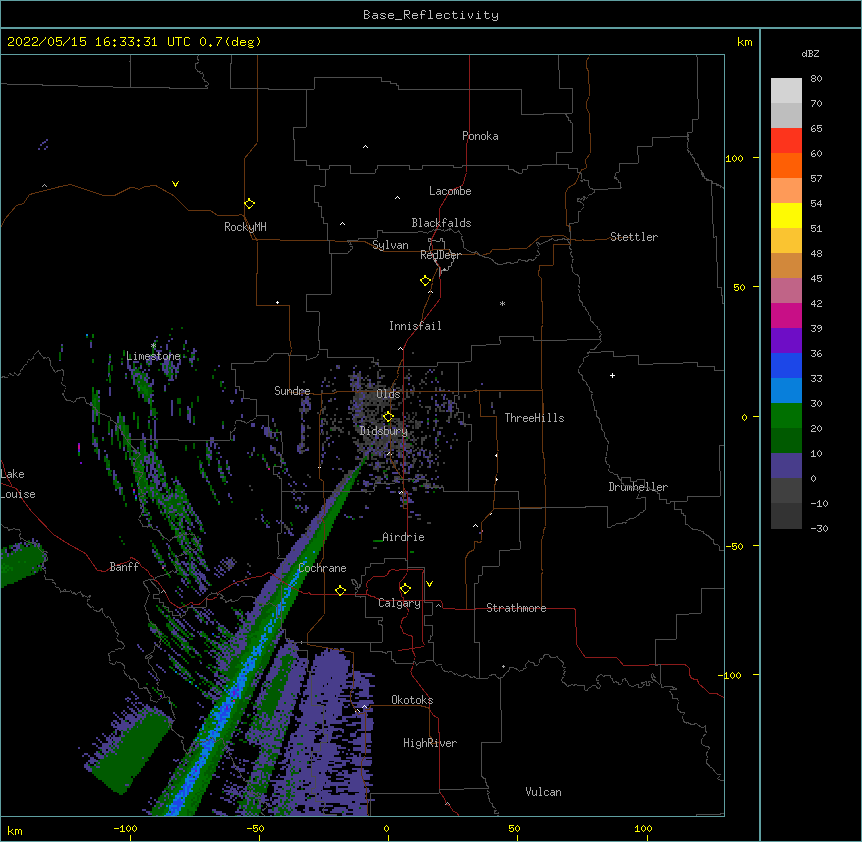Pick the bright yellow 54-51 dBZ swatch
The height and width of the screenshot is (842, 862).
click(786, 215)
